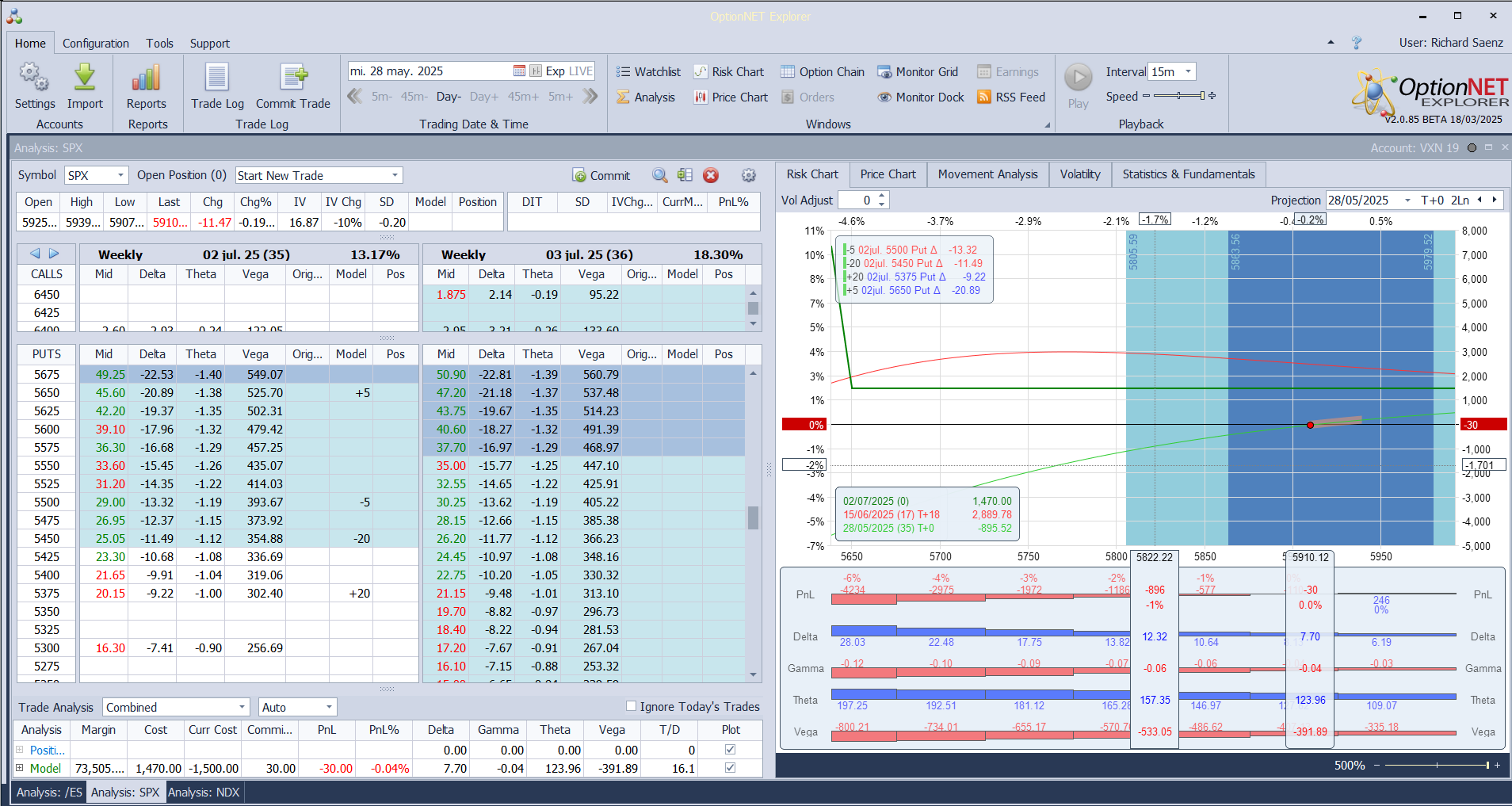Screen dimensions: 1512x806
Task: Step trading date back with Day-
Action: (449, 97)
